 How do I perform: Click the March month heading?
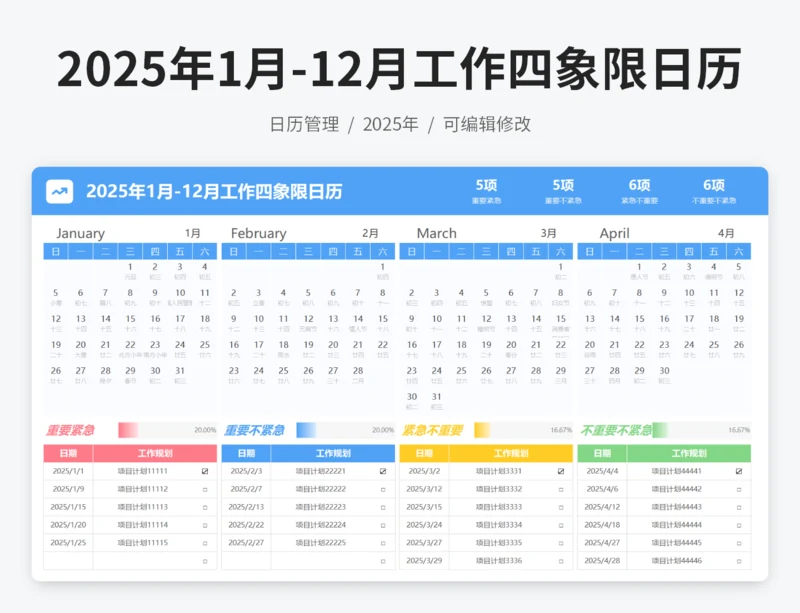click(437, 233)
